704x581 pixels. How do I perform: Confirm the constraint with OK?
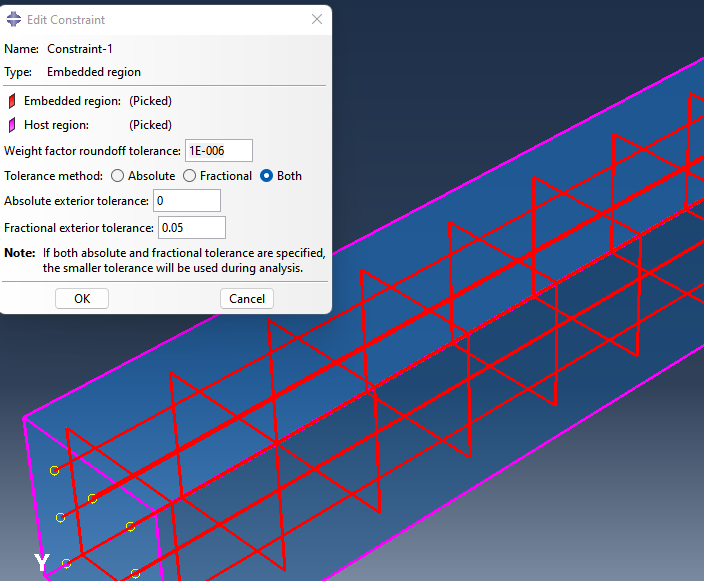pos(82,299)
